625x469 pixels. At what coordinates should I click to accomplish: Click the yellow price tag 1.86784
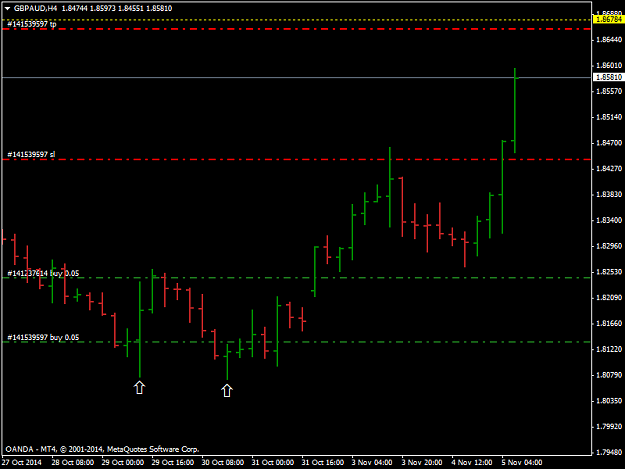point(608,19)
